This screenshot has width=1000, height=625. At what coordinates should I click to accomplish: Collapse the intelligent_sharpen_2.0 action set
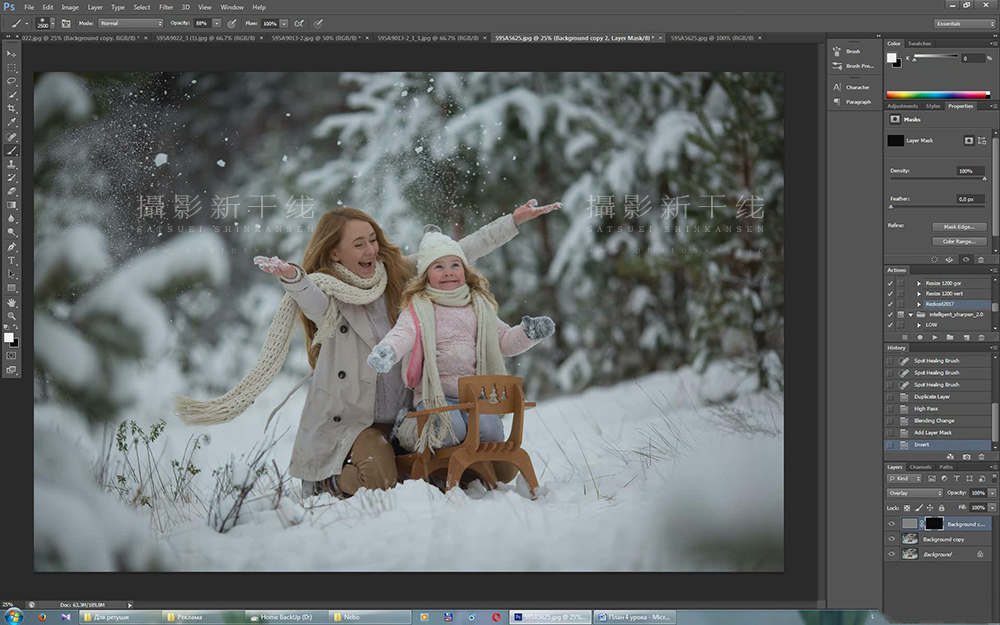coord(911,314)
